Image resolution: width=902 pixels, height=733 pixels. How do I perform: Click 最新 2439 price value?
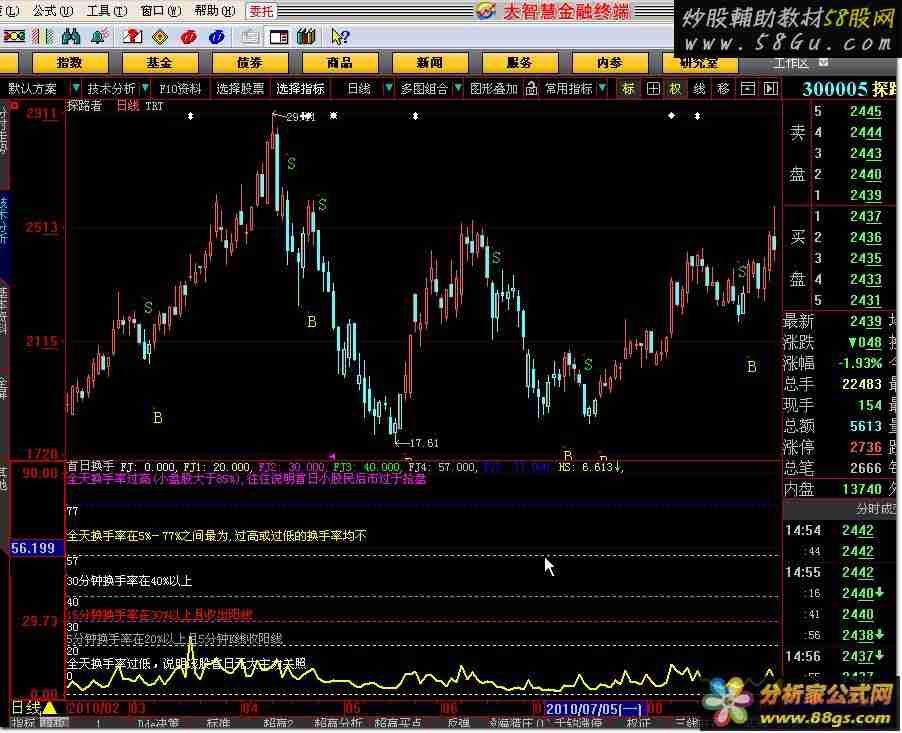pos(866,321)
